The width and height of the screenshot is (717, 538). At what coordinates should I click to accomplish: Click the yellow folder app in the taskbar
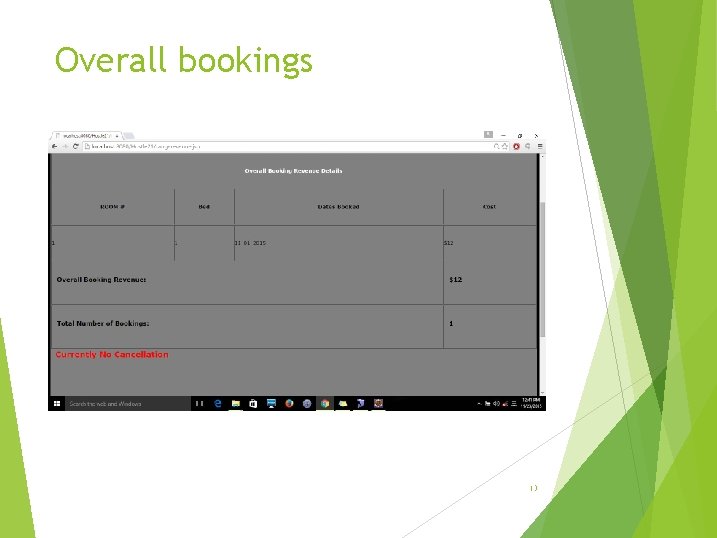click(342, 404)
